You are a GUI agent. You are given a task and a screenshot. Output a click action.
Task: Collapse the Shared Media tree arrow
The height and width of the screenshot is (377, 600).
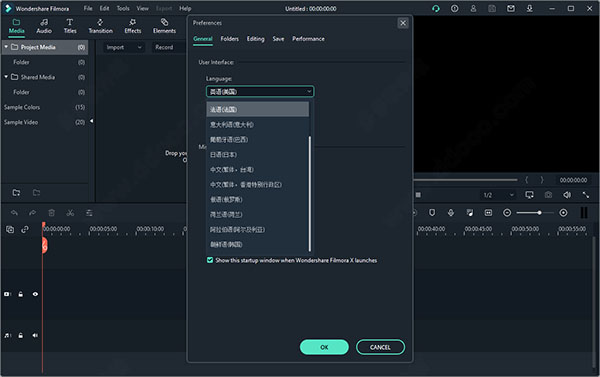(6, 77)
